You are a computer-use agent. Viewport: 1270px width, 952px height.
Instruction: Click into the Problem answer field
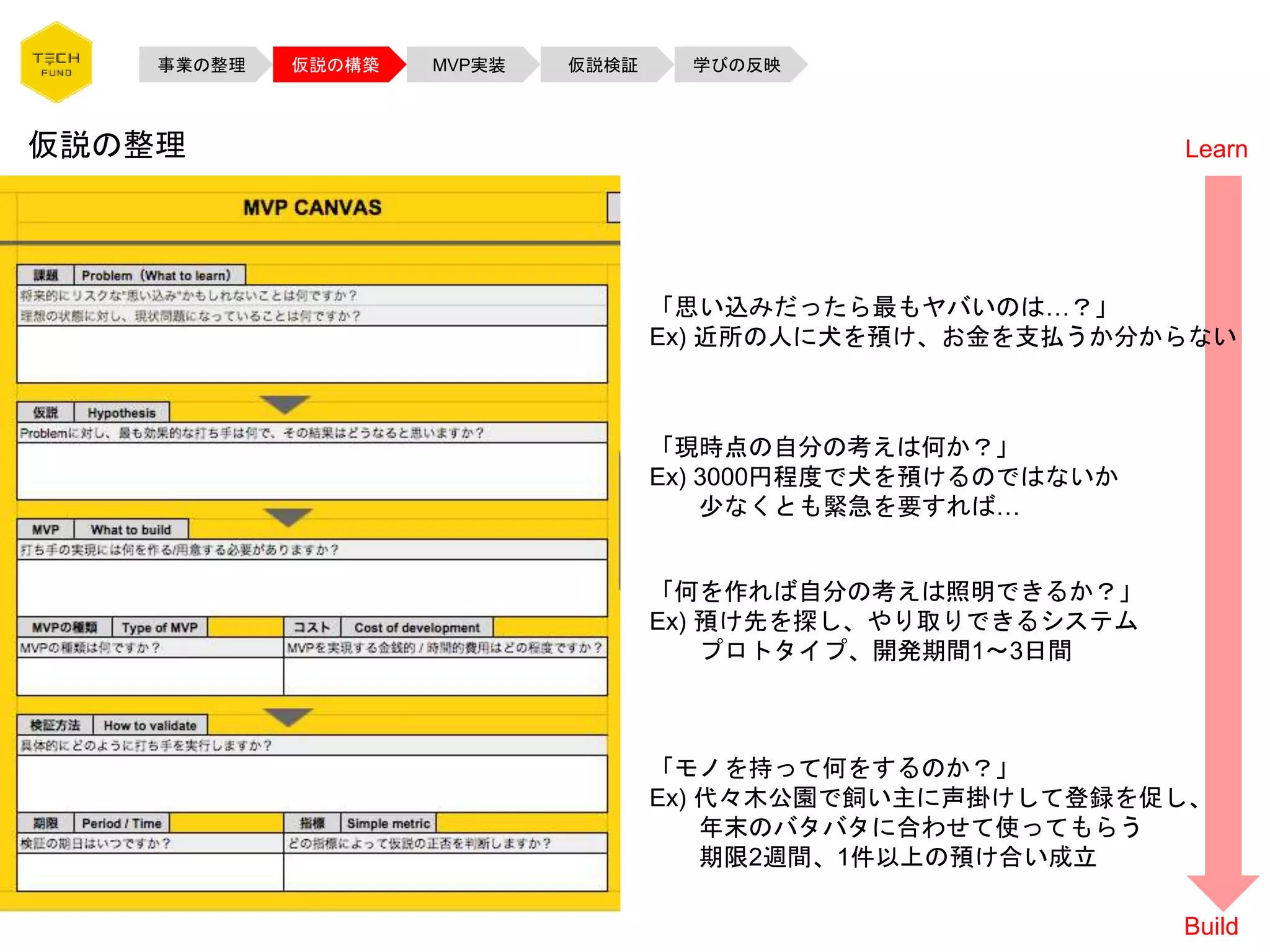pyautogui.click(x=312, y=354)
